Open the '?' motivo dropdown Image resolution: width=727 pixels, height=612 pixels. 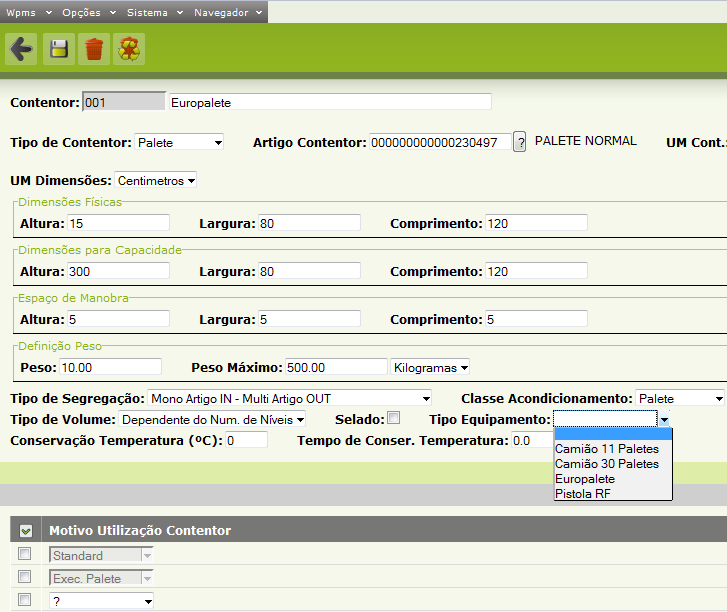[x=101, y=601]
